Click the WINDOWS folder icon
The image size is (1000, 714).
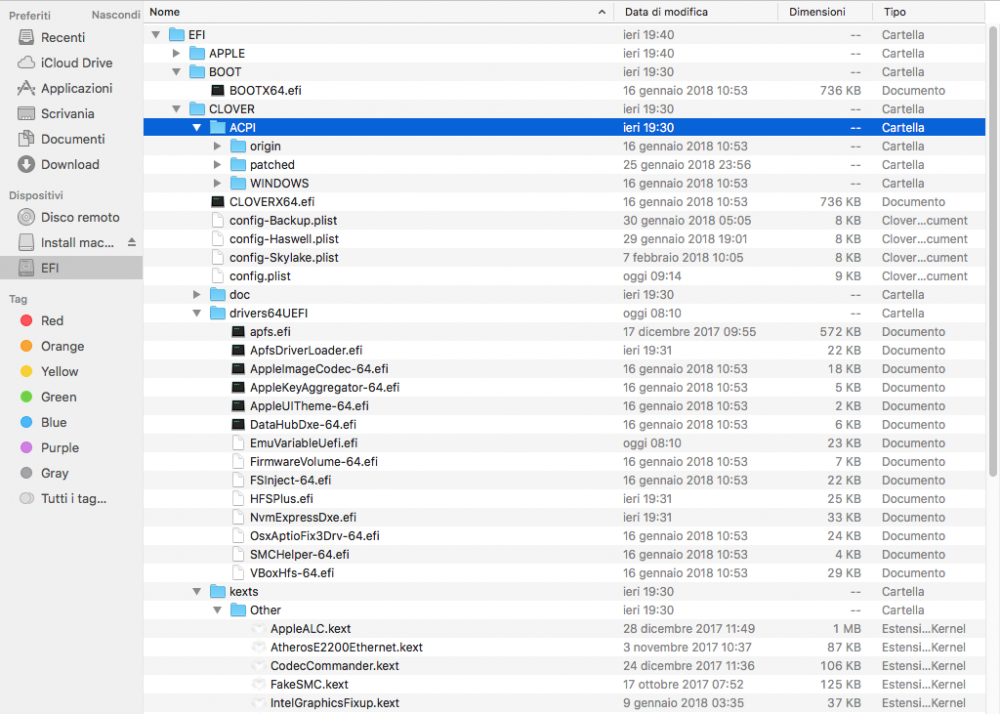click(238, 184)
